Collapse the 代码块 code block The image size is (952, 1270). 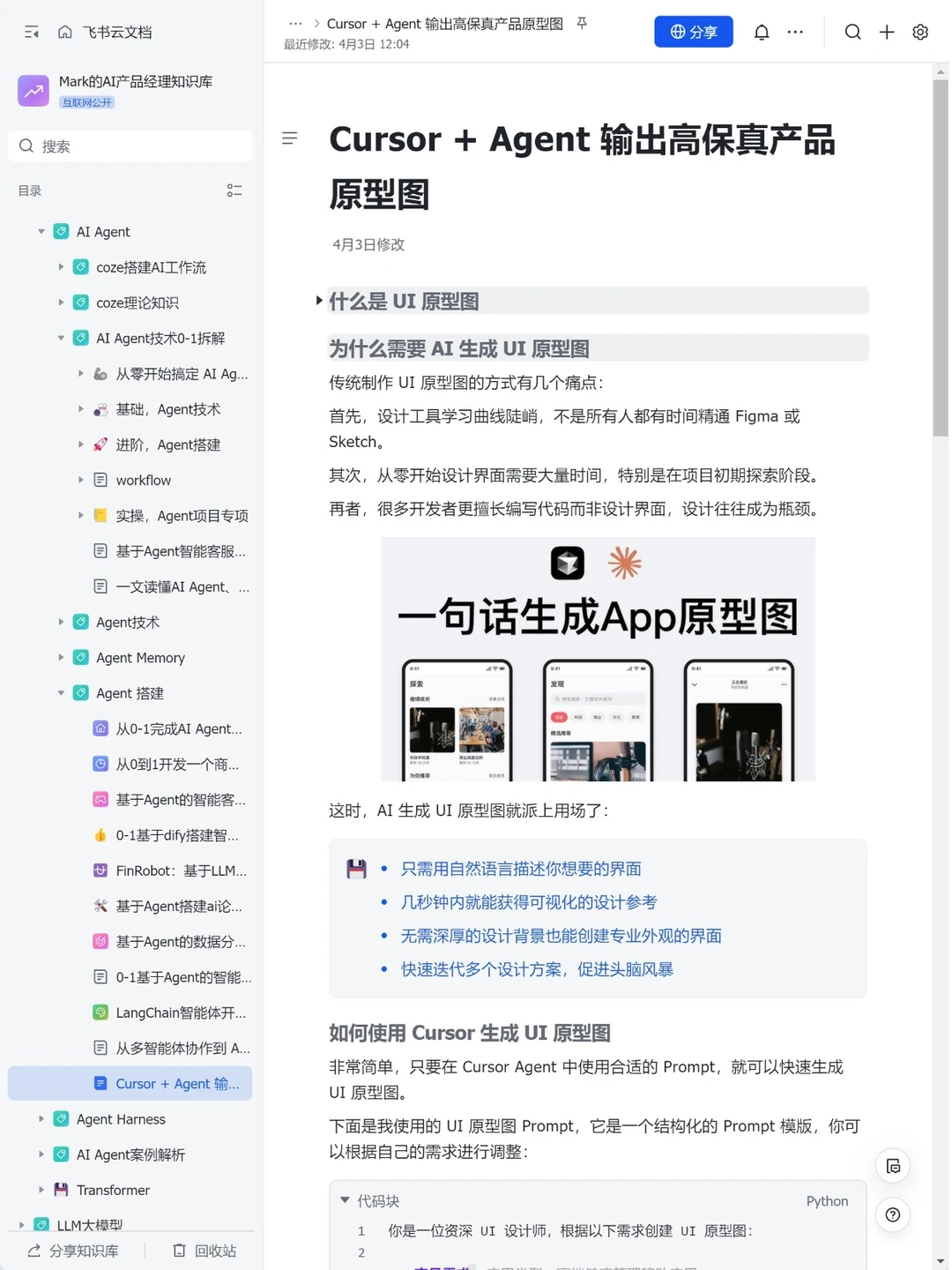(x=345, y=1200)
